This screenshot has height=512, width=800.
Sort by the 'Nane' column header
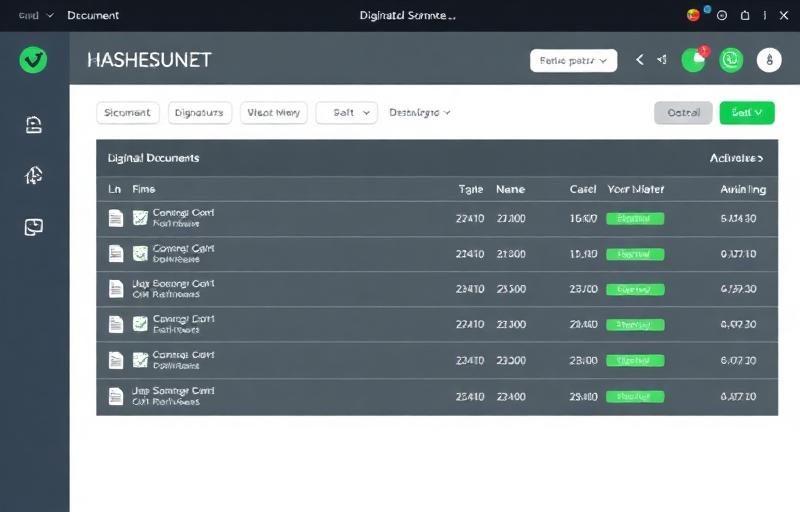[x=510, y=189]
